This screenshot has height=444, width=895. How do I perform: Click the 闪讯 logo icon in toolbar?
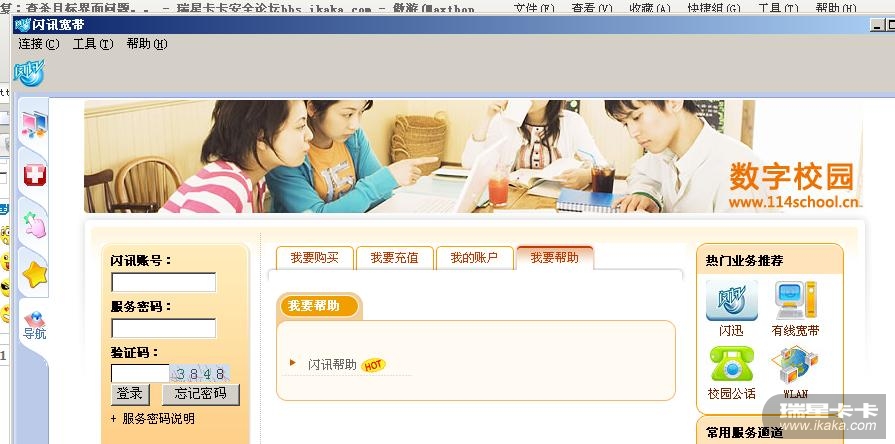(29, 73)
